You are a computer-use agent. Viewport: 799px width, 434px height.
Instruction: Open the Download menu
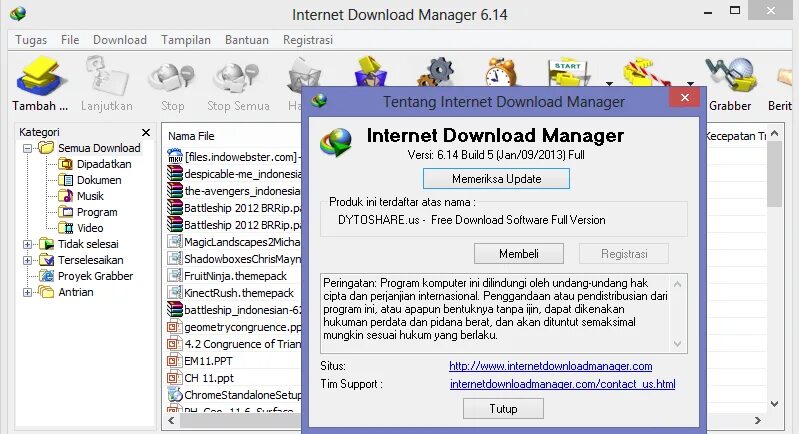tap(120, 40)
